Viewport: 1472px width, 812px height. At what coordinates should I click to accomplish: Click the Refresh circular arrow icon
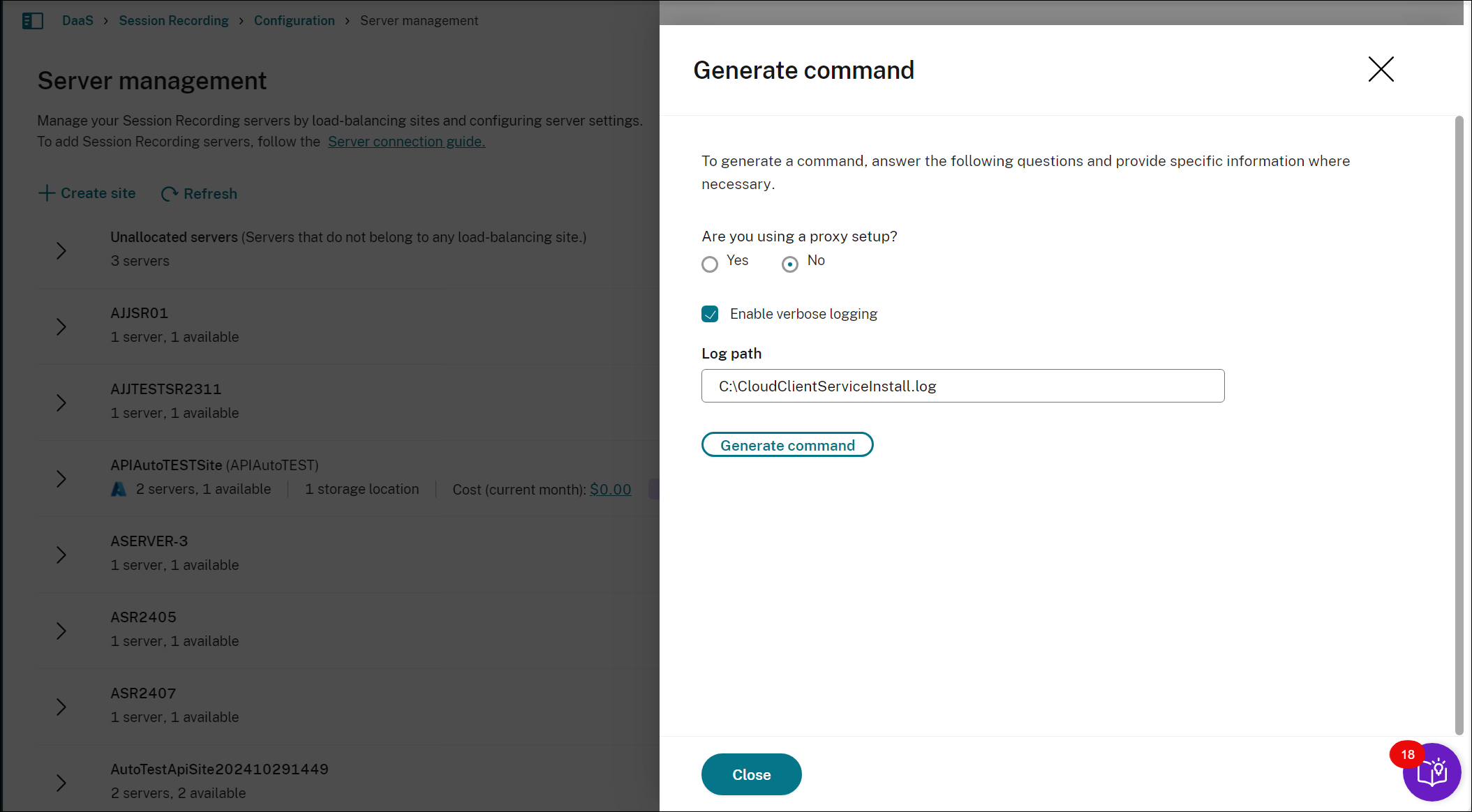pyautogui.click(x=169, y=194)
